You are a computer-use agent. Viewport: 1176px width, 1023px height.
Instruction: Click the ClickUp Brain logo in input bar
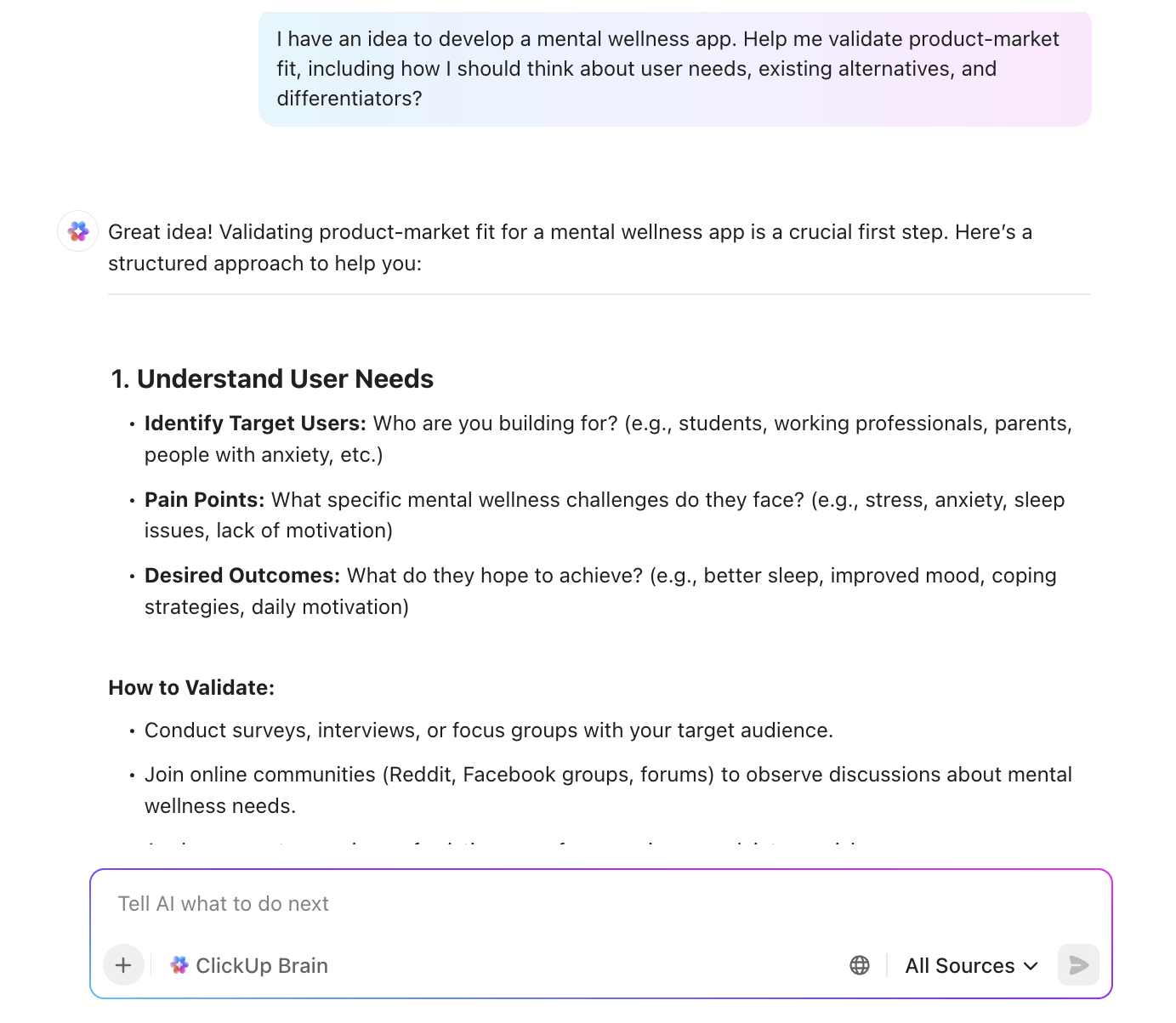179,965
